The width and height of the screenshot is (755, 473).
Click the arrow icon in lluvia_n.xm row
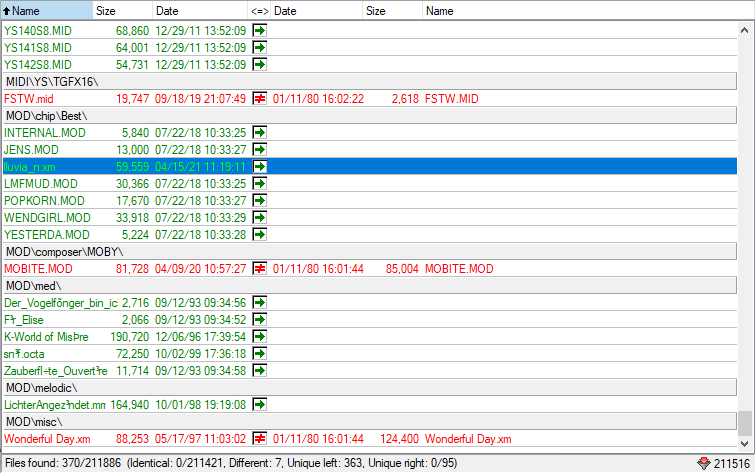click(260, 167)
